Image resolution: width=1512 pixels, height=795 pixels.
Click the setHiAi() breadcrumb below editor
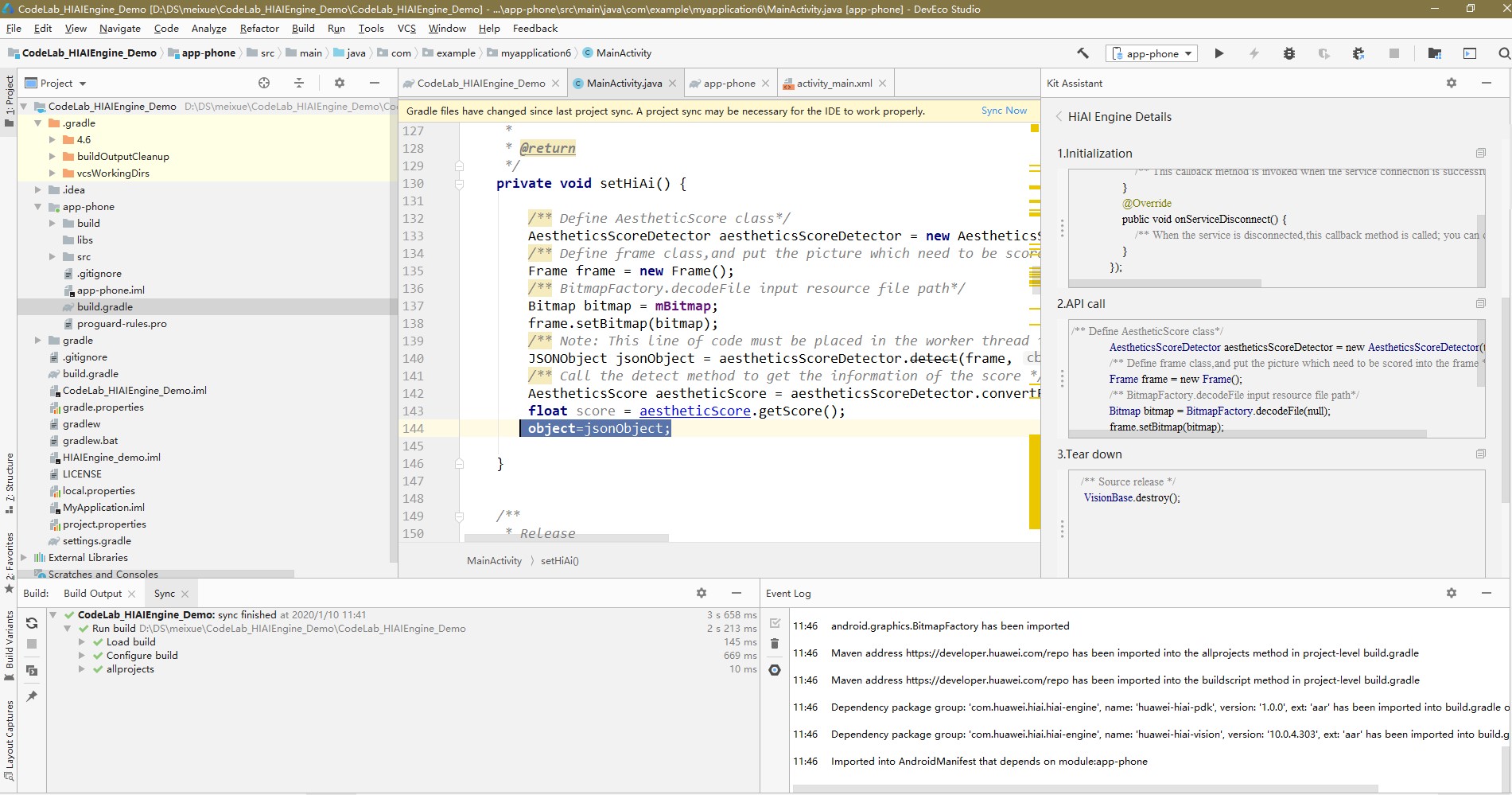[560, 561]
